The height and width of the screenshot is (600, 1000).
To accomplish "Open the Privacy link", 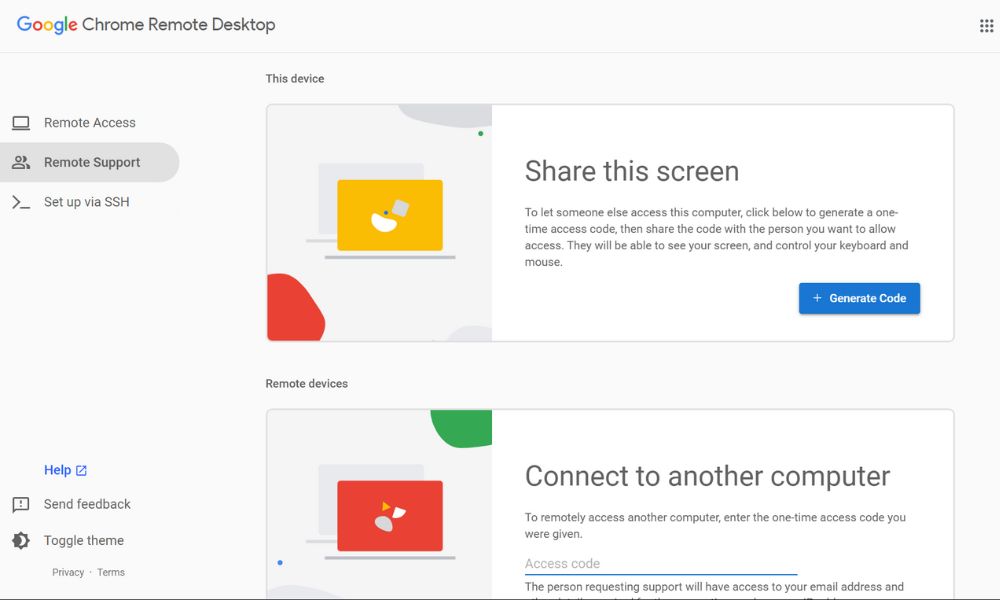I will click(x=68, y=573).
